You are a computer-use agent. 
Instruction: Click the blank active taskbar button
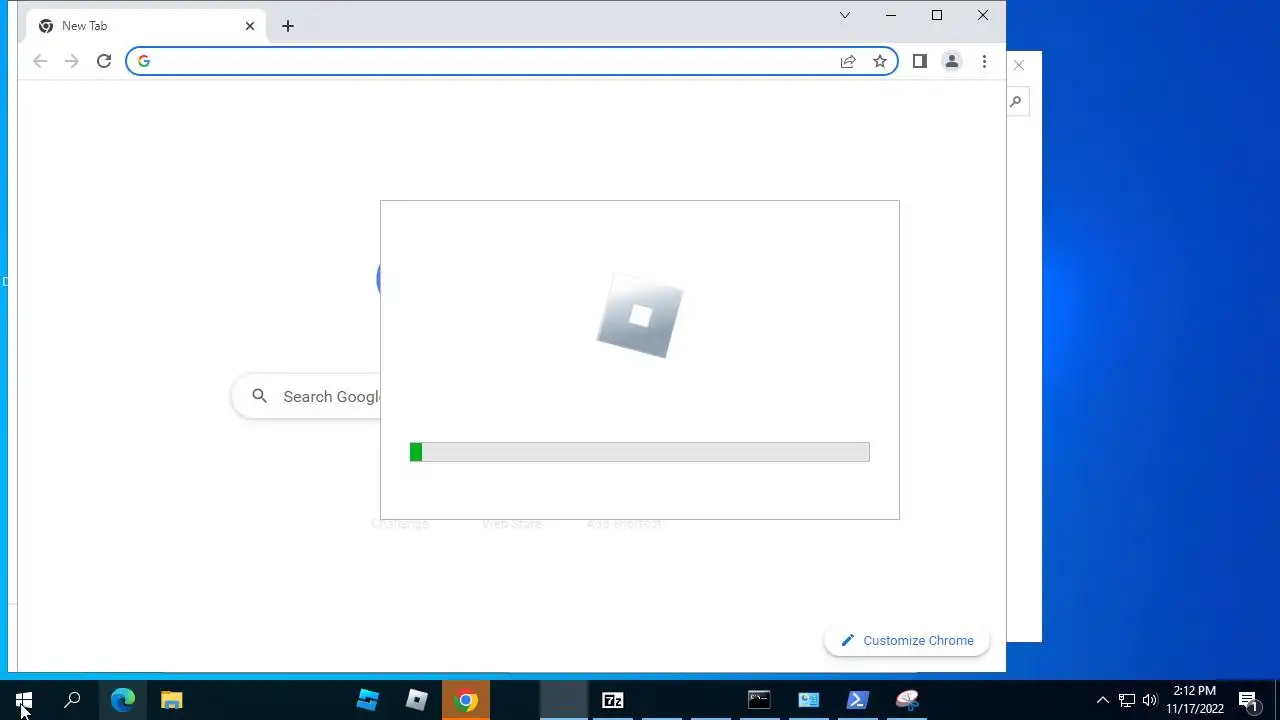pyautogui.click(x=564, y=700)
